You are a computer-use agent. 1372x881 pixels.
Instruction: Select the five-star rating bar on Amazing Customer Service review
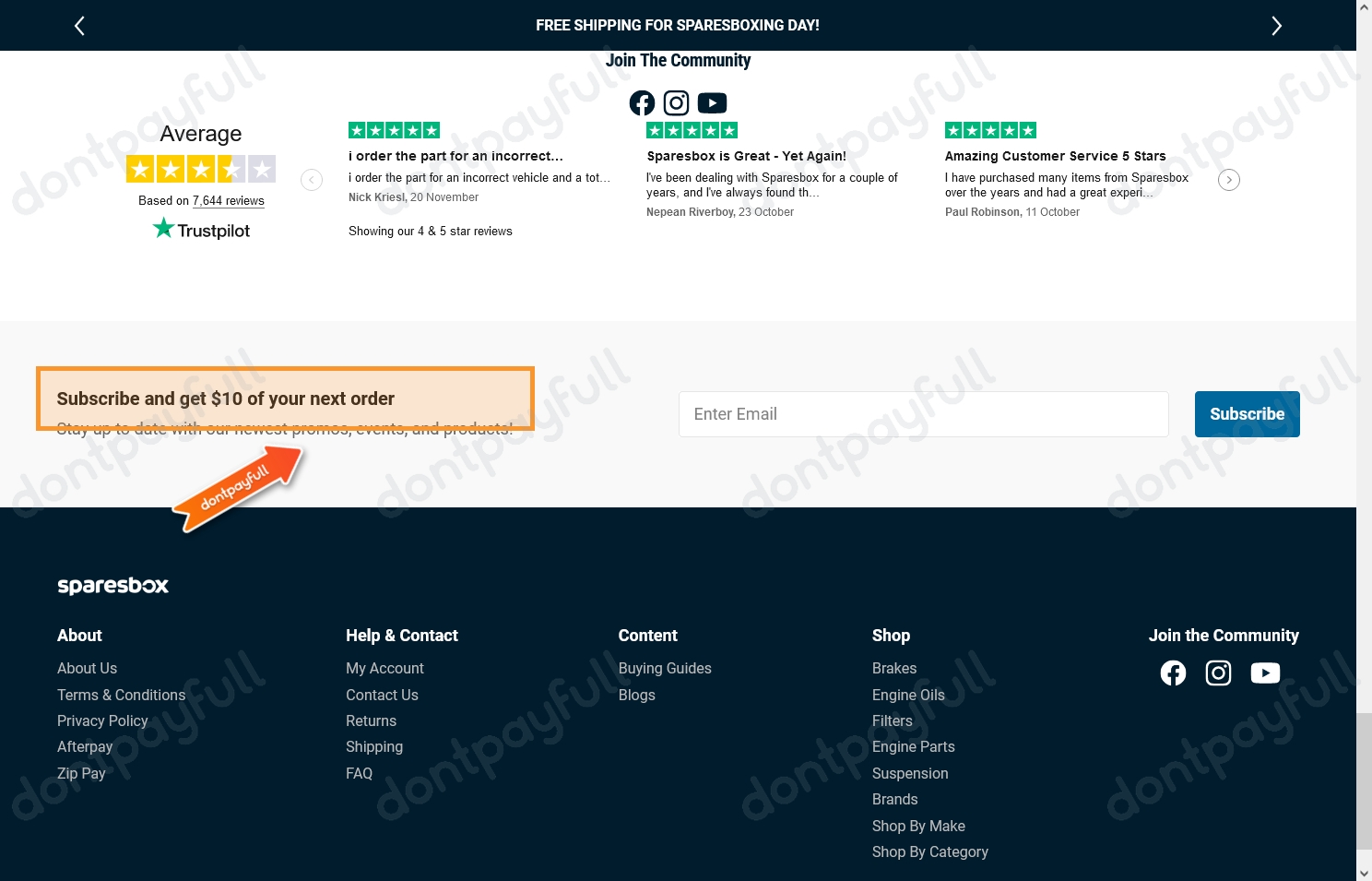990,129
